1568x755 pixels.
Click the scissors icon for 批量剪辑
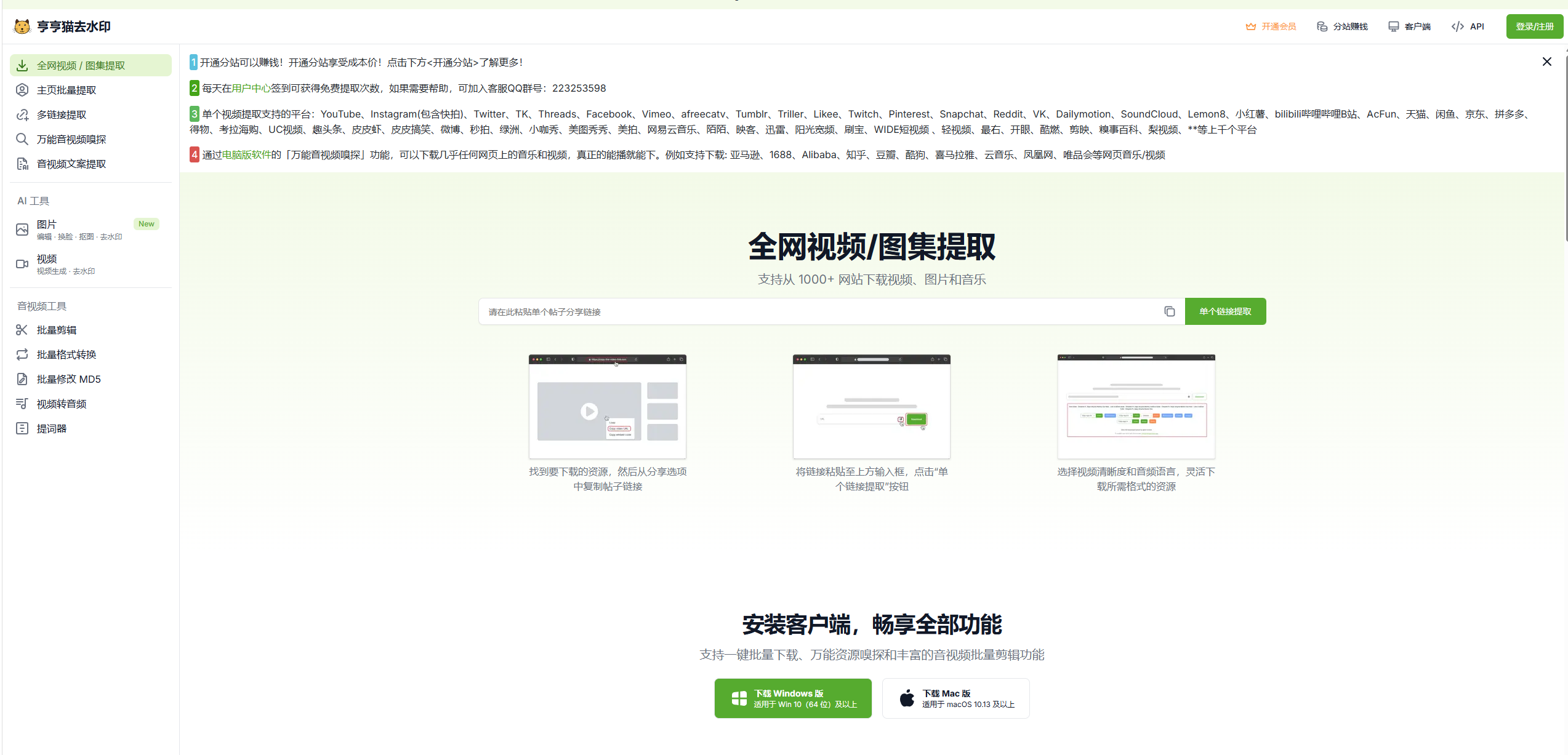tap(22, 330)
